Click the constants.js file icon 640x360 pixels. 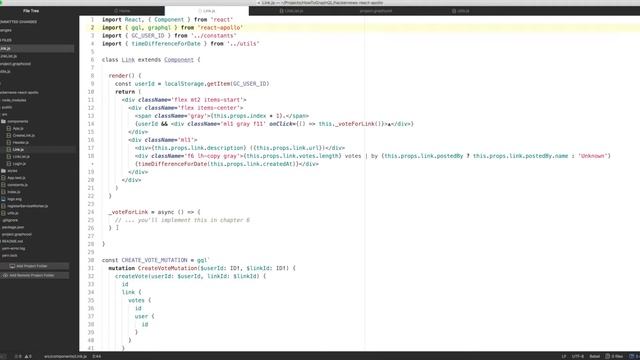pos(4,185)
